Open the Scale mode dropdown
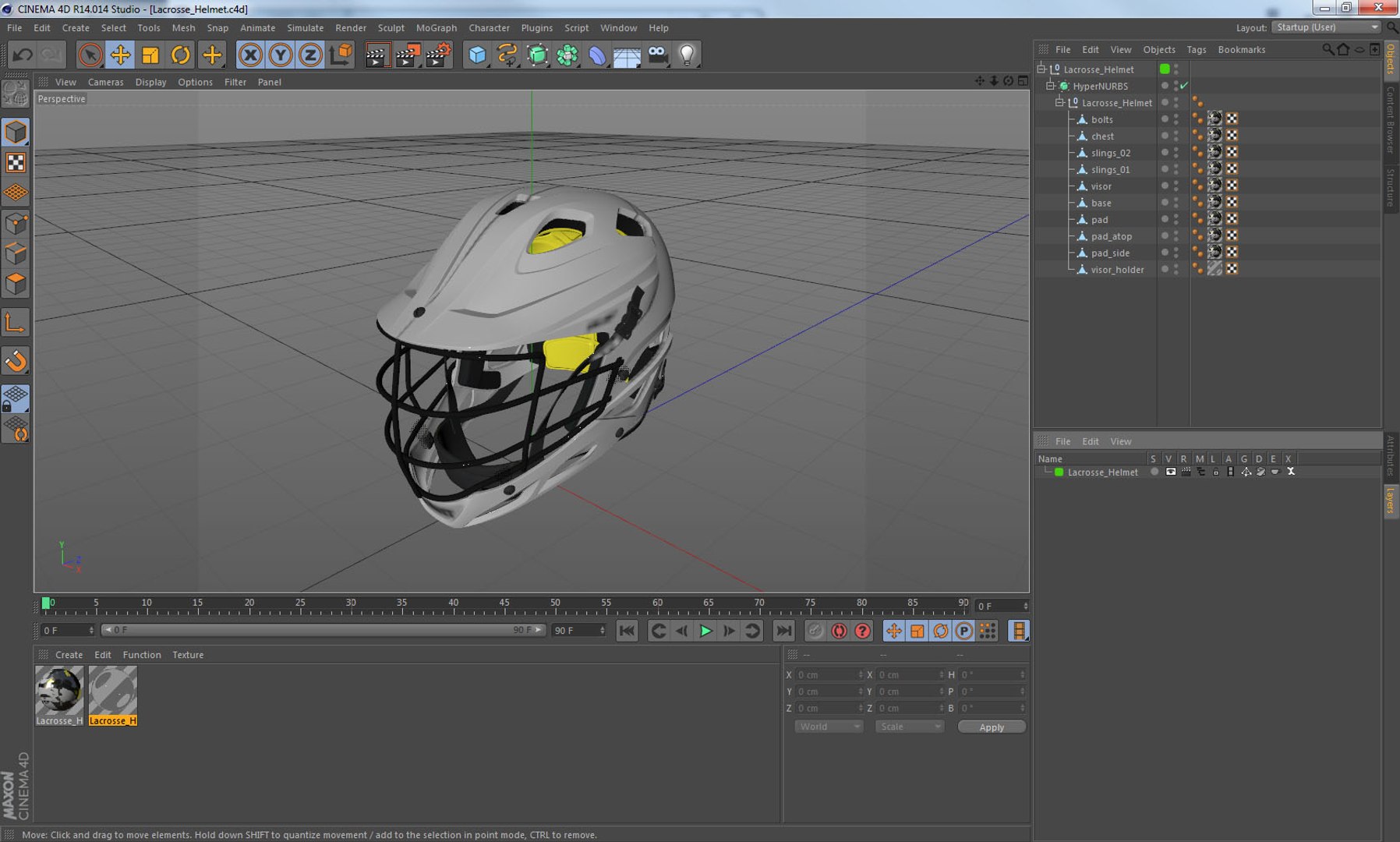 910,727
